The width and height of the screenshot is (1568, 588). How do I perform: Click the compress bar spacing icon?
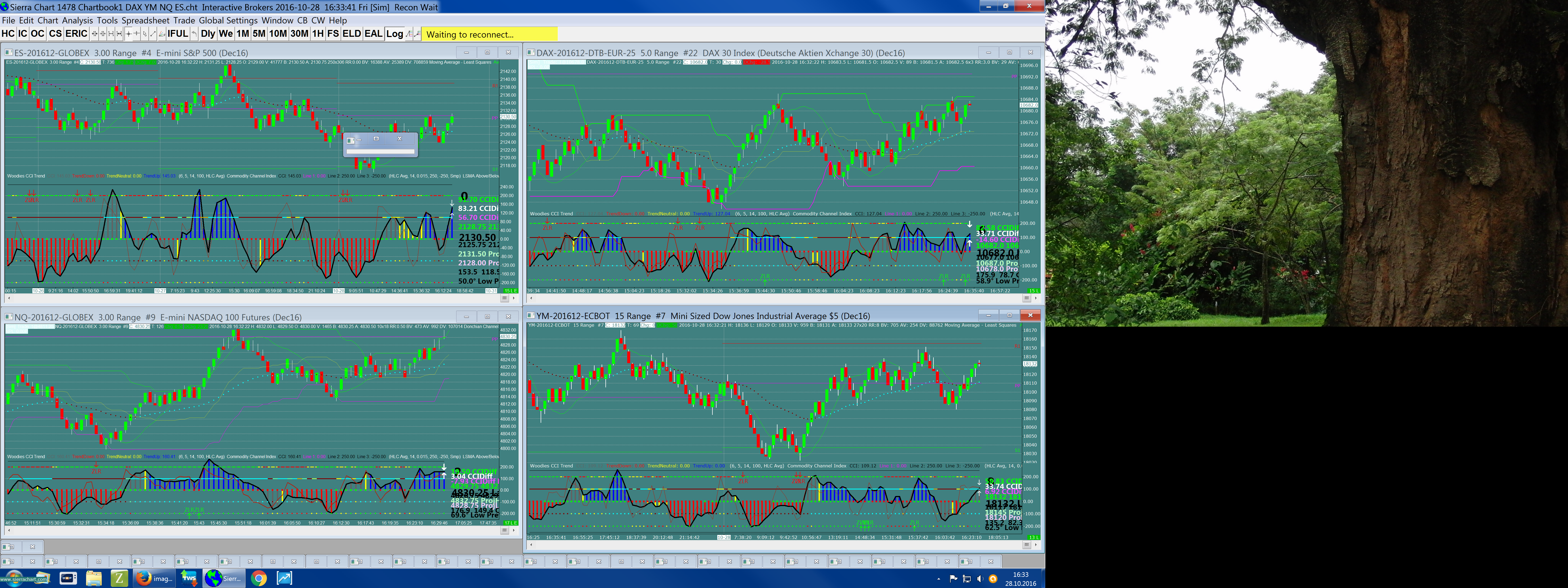tap(95, 33)
